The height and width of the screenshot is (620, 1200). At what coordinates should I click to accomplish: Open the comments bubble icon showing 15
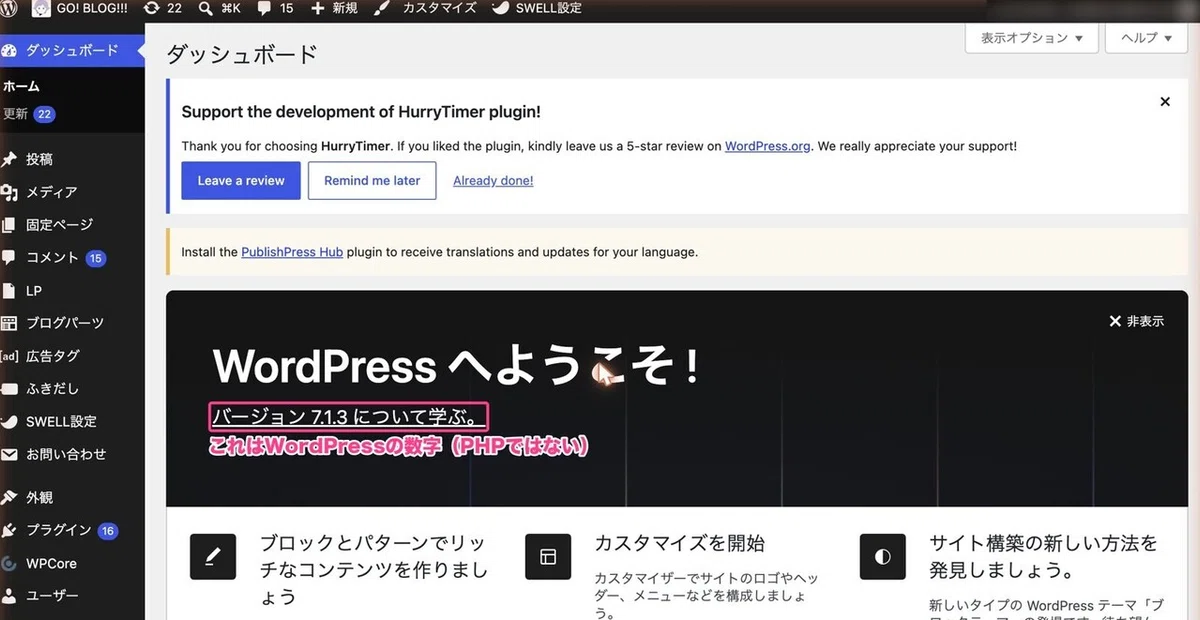tap(264, 8)
